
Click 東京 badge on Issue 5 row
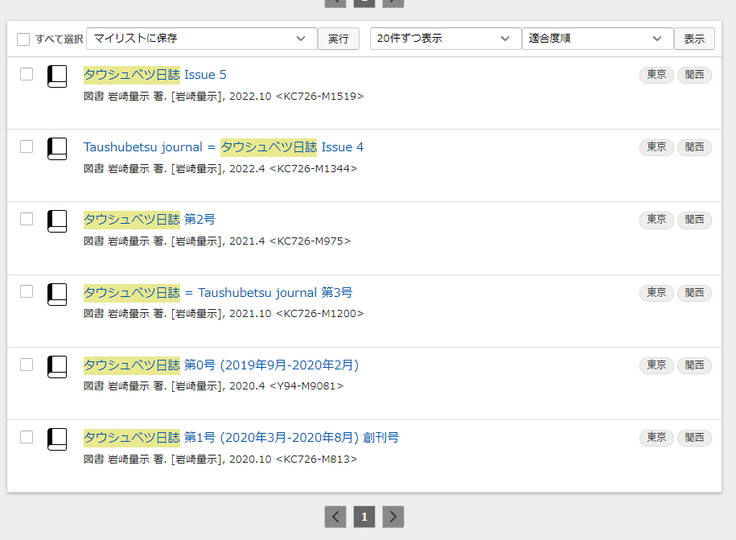coord(656,75)
